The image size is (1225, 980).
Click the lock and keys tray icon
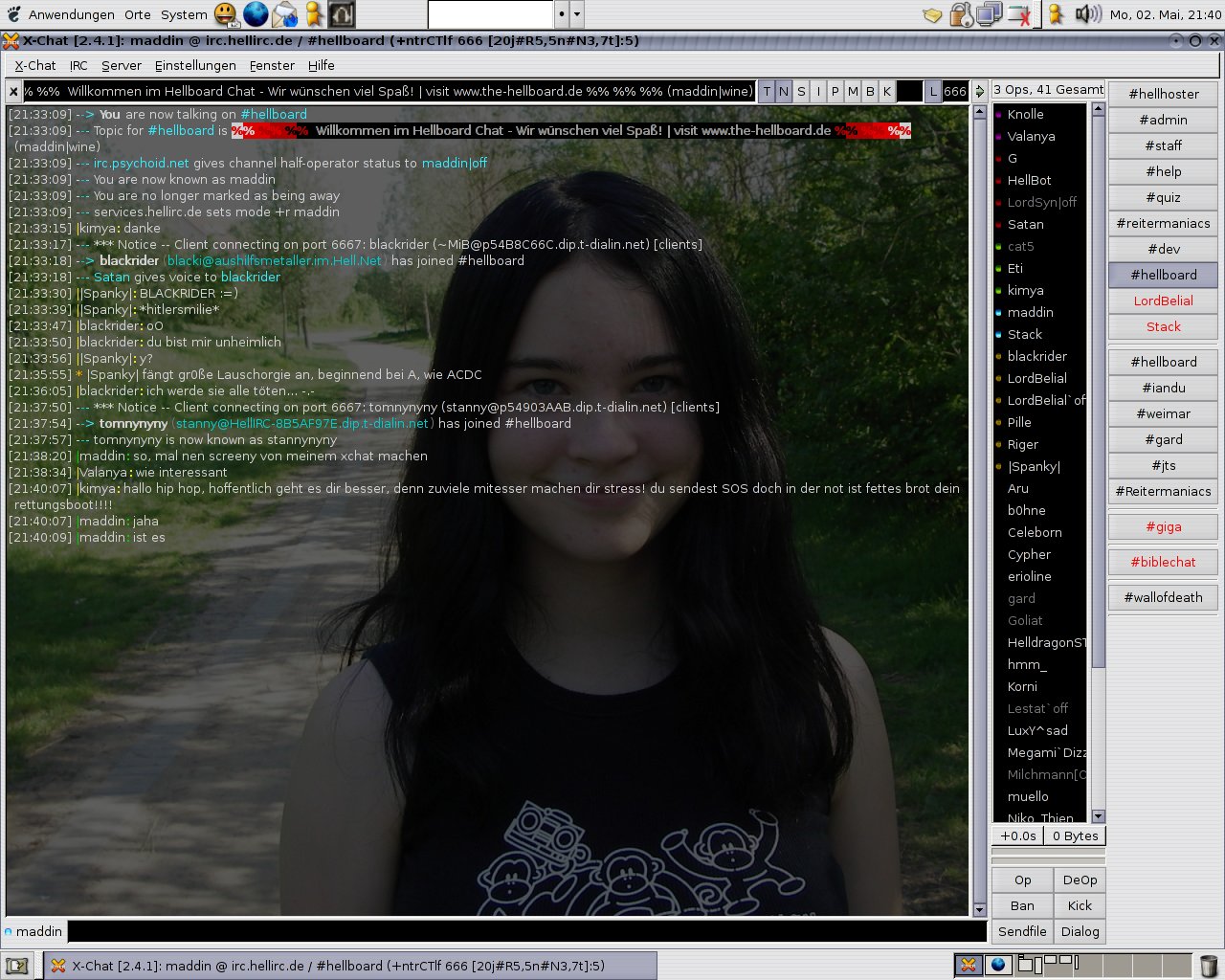click(x=961, y=14)
